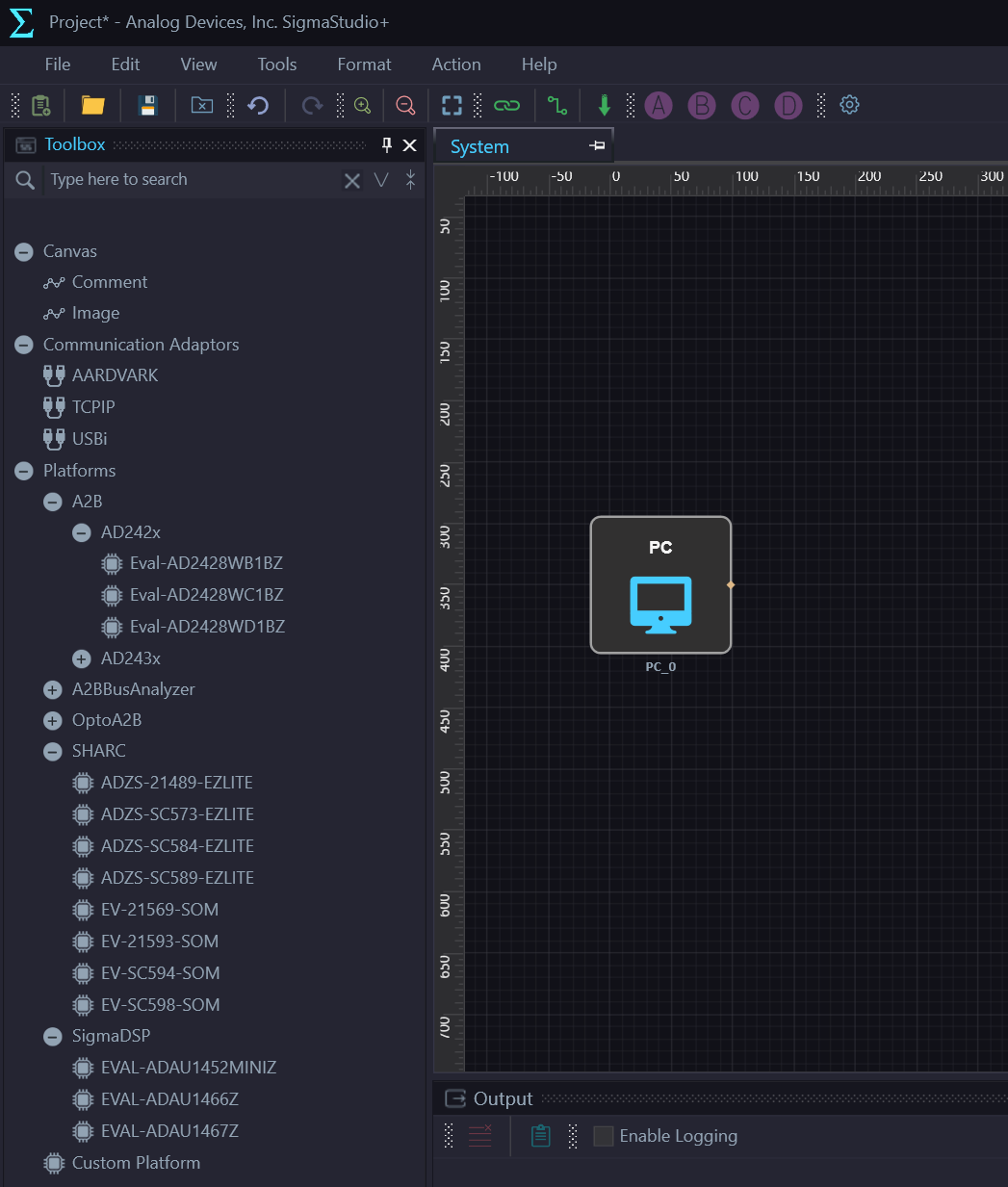Expand the AD243x node
Image resolution: width=1008 pixels, height=1187 pixels.
(82, 659)
